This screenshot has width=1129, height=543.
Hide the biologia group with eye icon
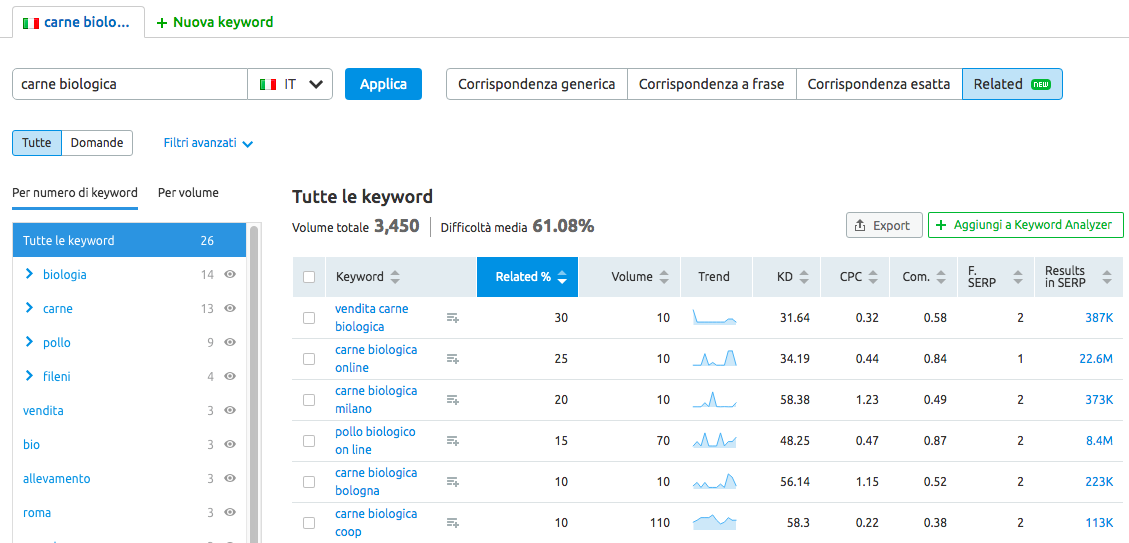tap(230, 274)
